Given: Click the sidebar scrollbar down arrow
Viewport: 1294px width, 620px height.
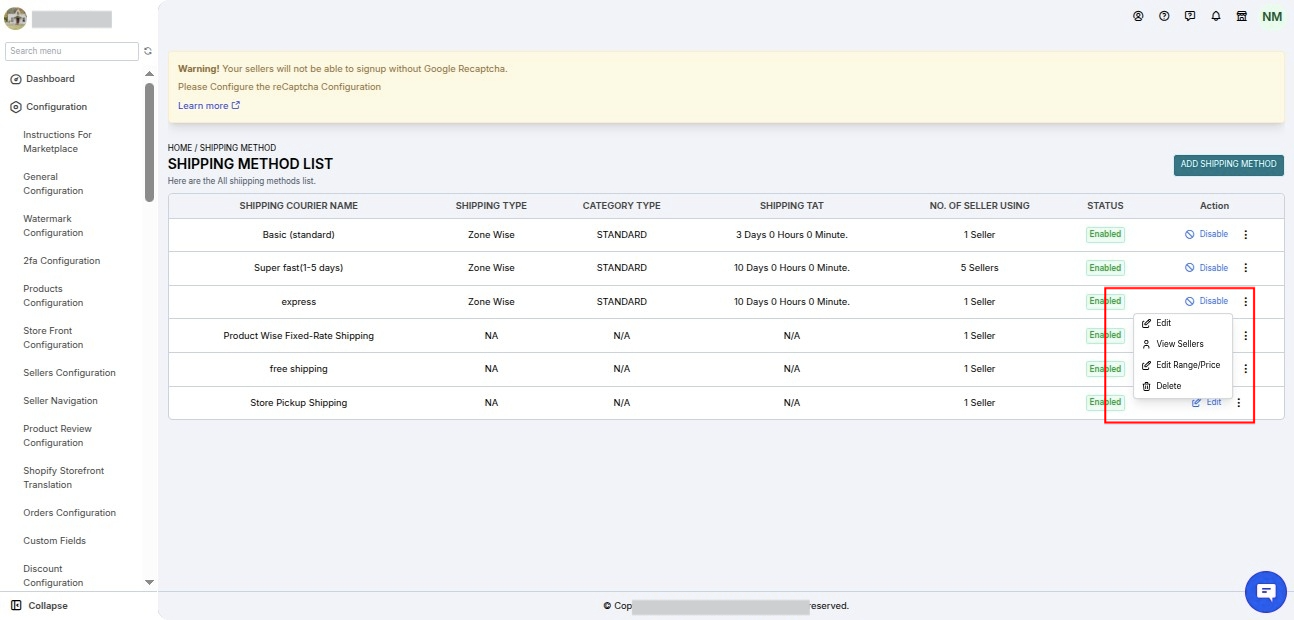Looking at the screenshot, I should tap(150, 582).
